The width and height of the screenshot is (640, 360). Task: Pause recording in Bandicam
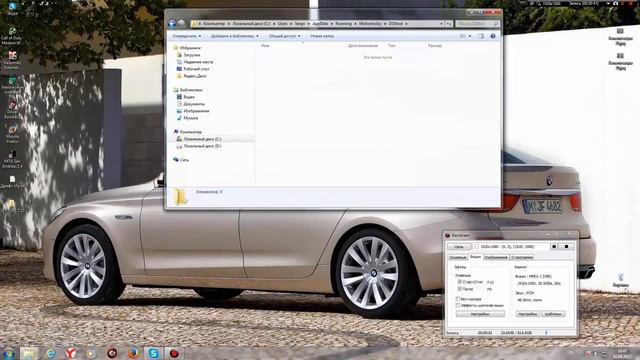pos(554,247)
